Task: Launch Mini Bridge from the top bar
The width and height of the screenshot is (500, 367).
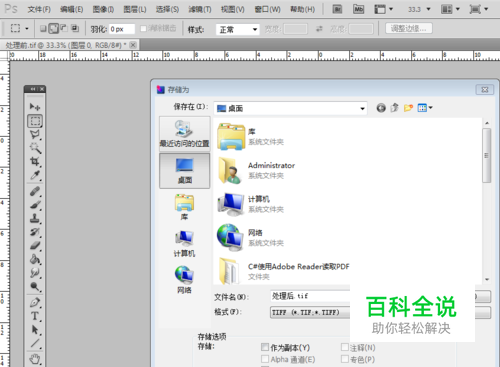Action: (x=359, y=9)
